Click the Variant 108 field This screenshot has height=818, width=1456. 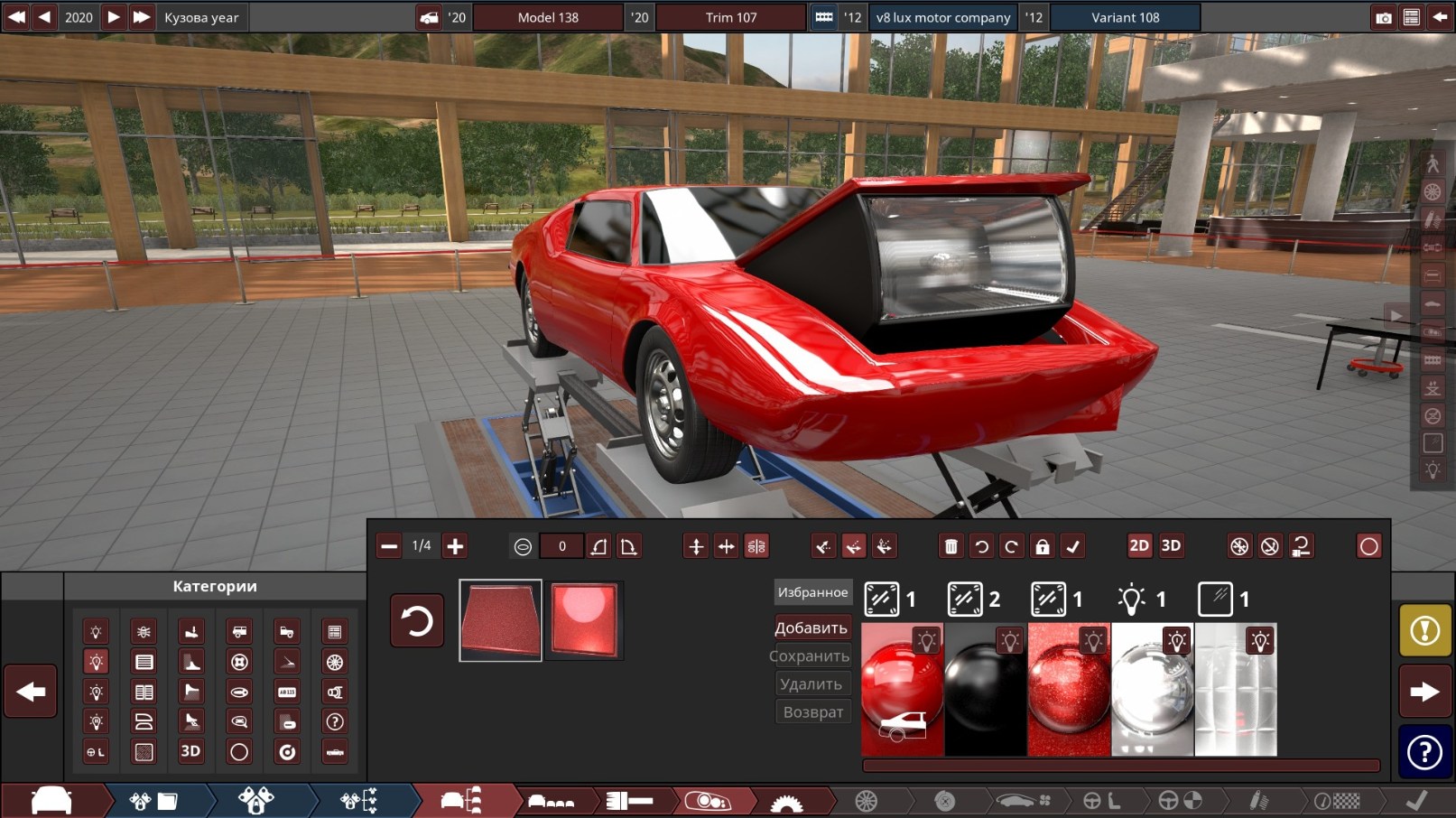click(1125, 17)
